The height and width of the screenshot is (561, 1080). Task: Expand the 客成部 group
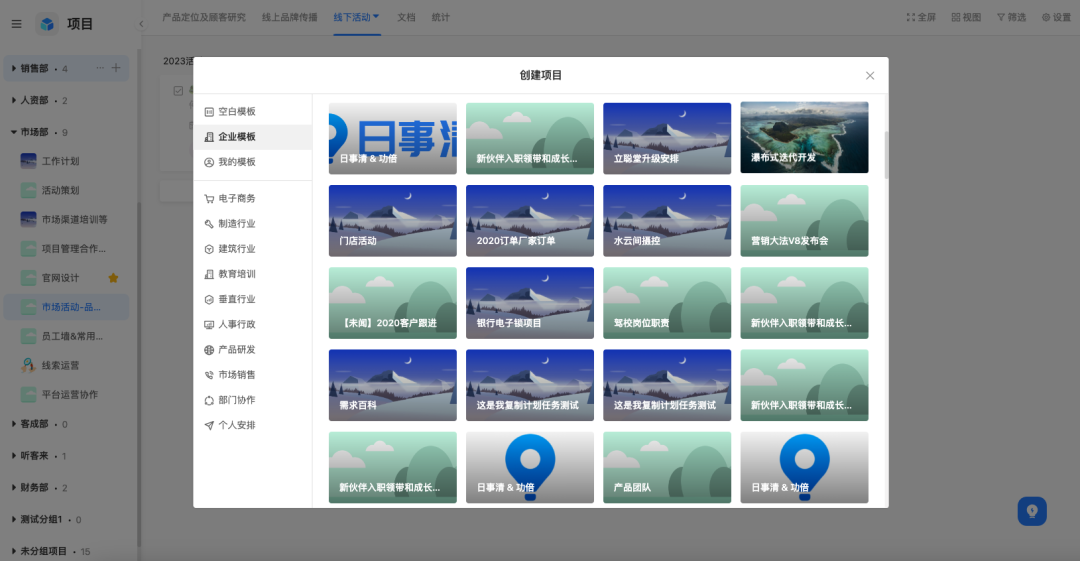coord(14,424)
